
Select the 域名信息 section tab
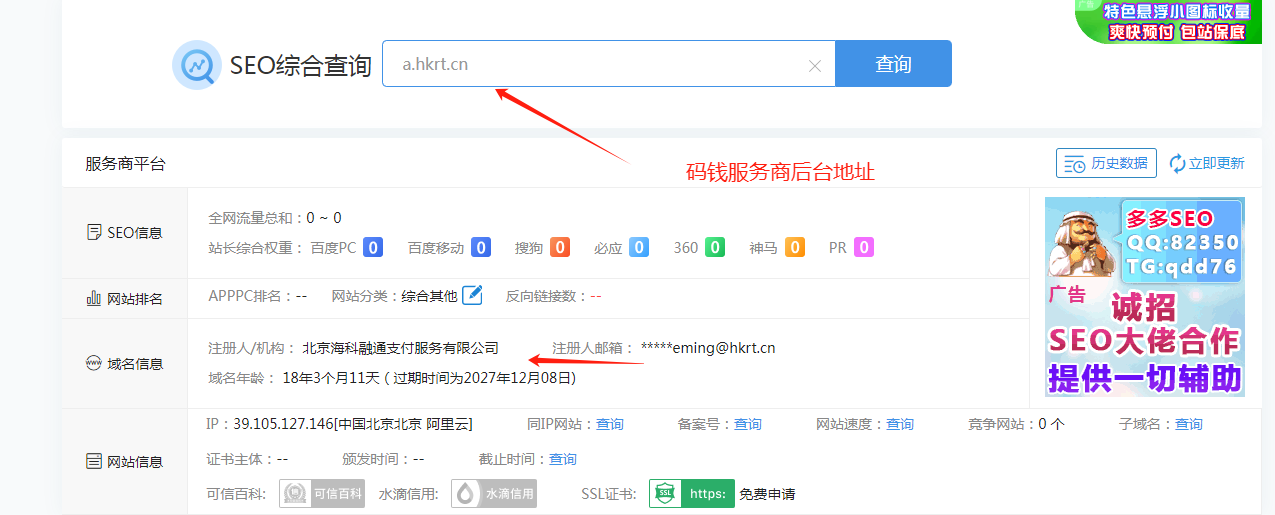pos(124,364)
